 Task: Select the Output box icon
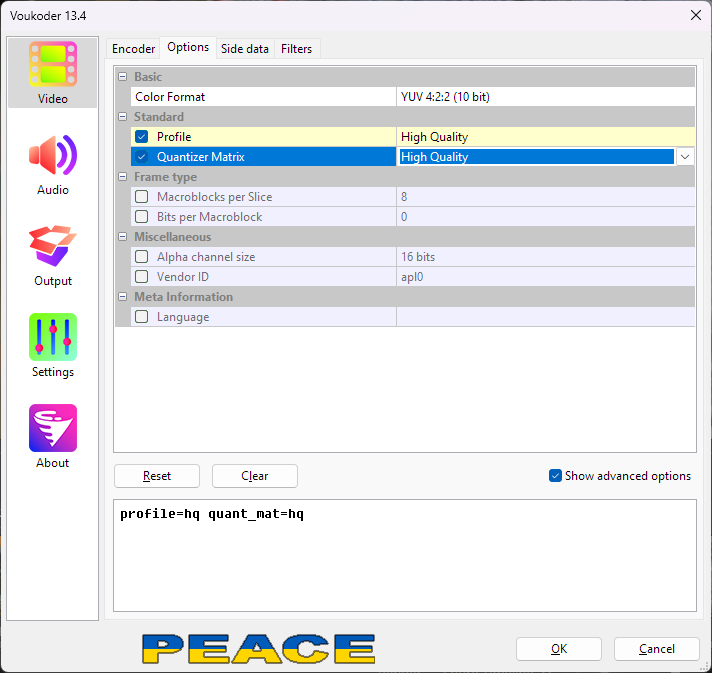pos(53,248)
